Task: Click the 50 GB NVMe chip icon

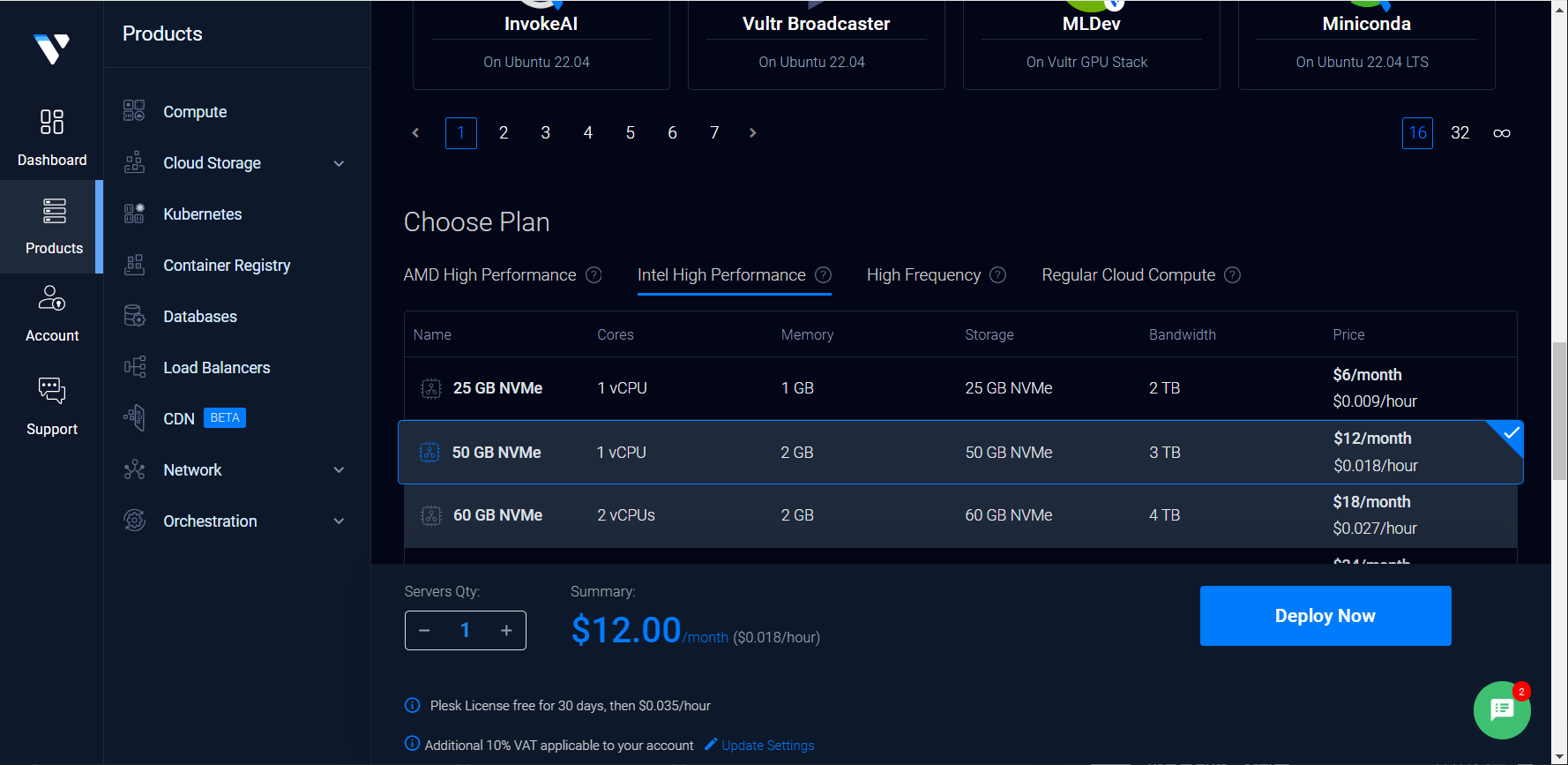Action: (x=429, y=453)
